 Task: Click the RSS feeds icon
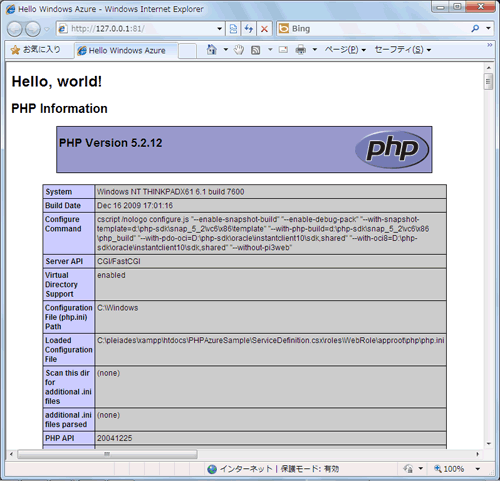click(256, 50)
